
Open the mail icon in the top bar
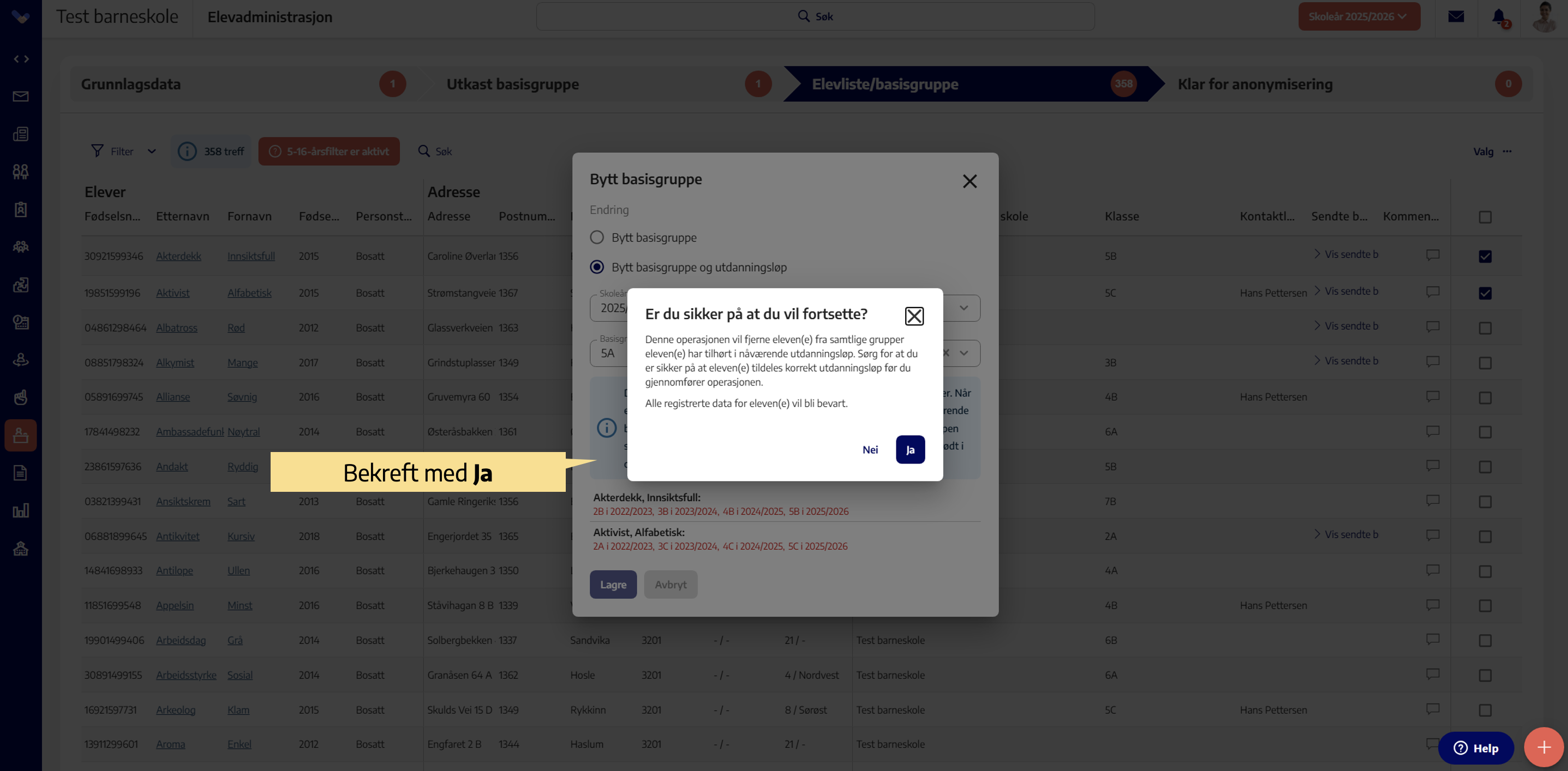pyautogui.click(x=1456, y=16)
